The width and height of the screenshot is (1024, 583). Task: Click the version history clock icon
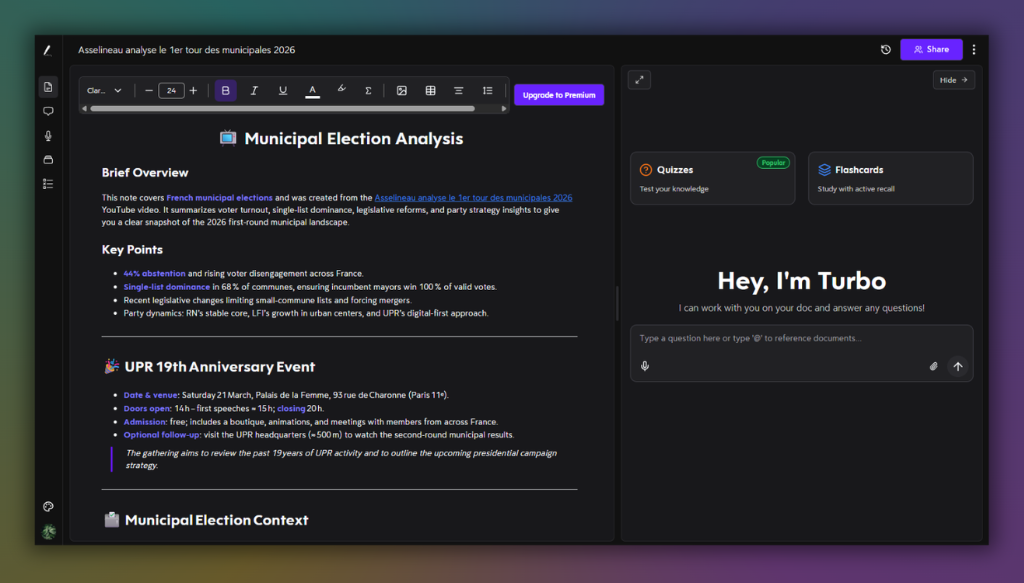point(885,49)
